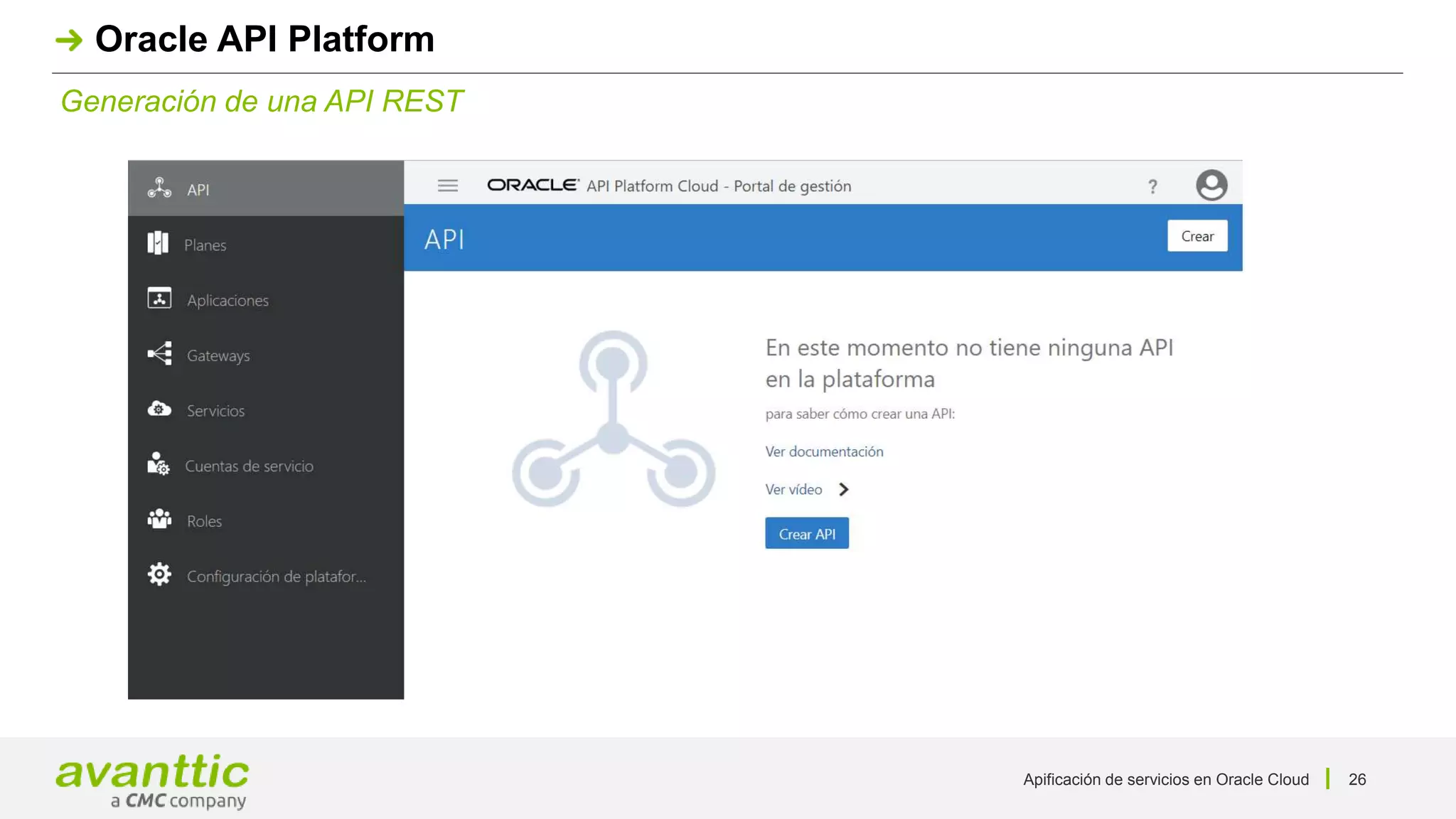The width and height of the screenshot is (1456, 819).
Task: Open the Ver vídeo link
Action: click(793, 489)
